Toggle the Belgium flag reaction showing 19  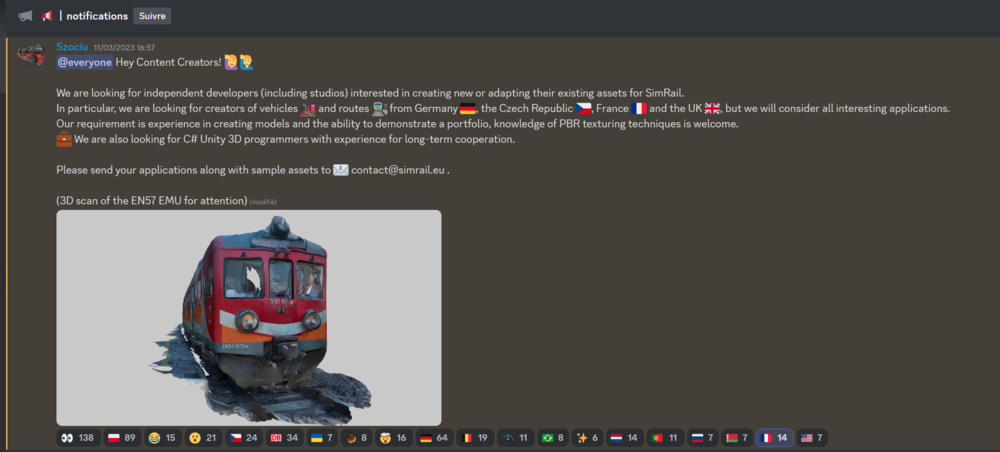pyautogui.click(x=475, y=438)
